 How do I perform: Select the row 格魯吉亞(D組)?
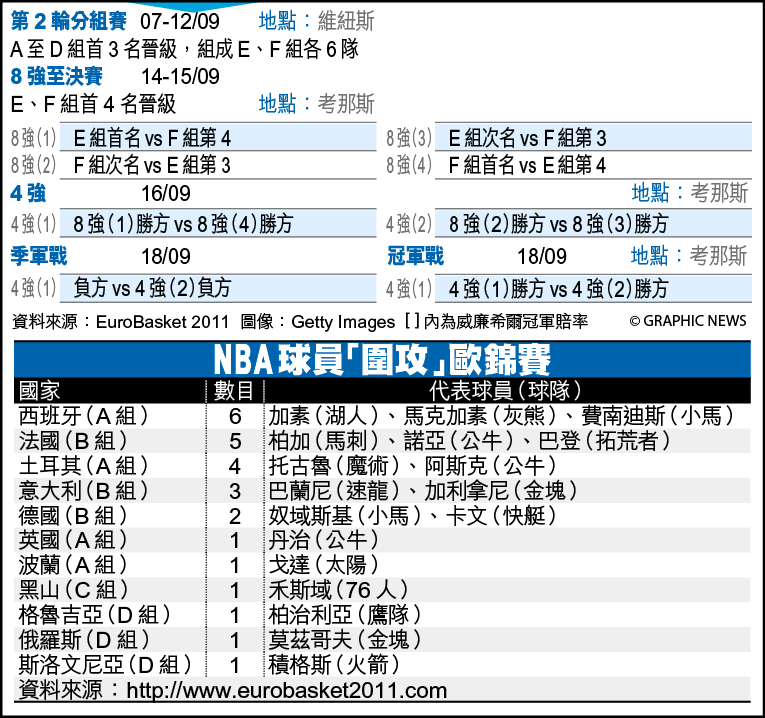tap(382, 615)
